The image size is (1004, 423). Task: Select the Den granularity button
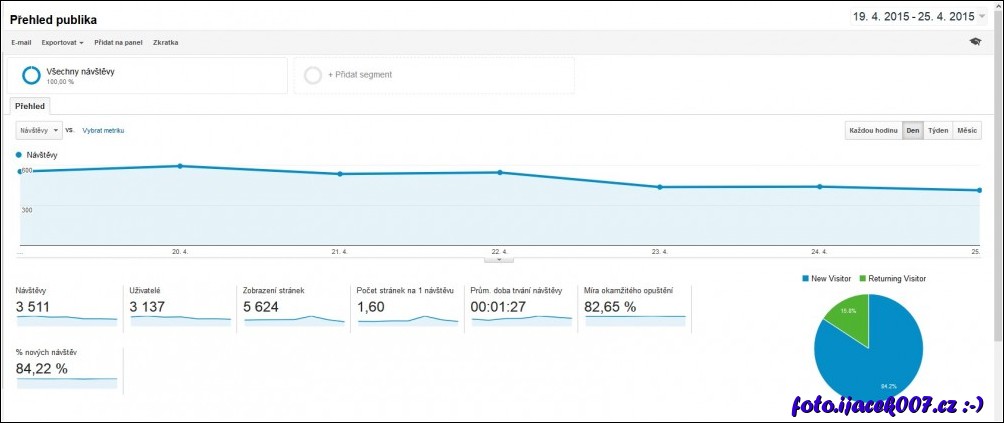pyautogui.click(x=912, y=131)
